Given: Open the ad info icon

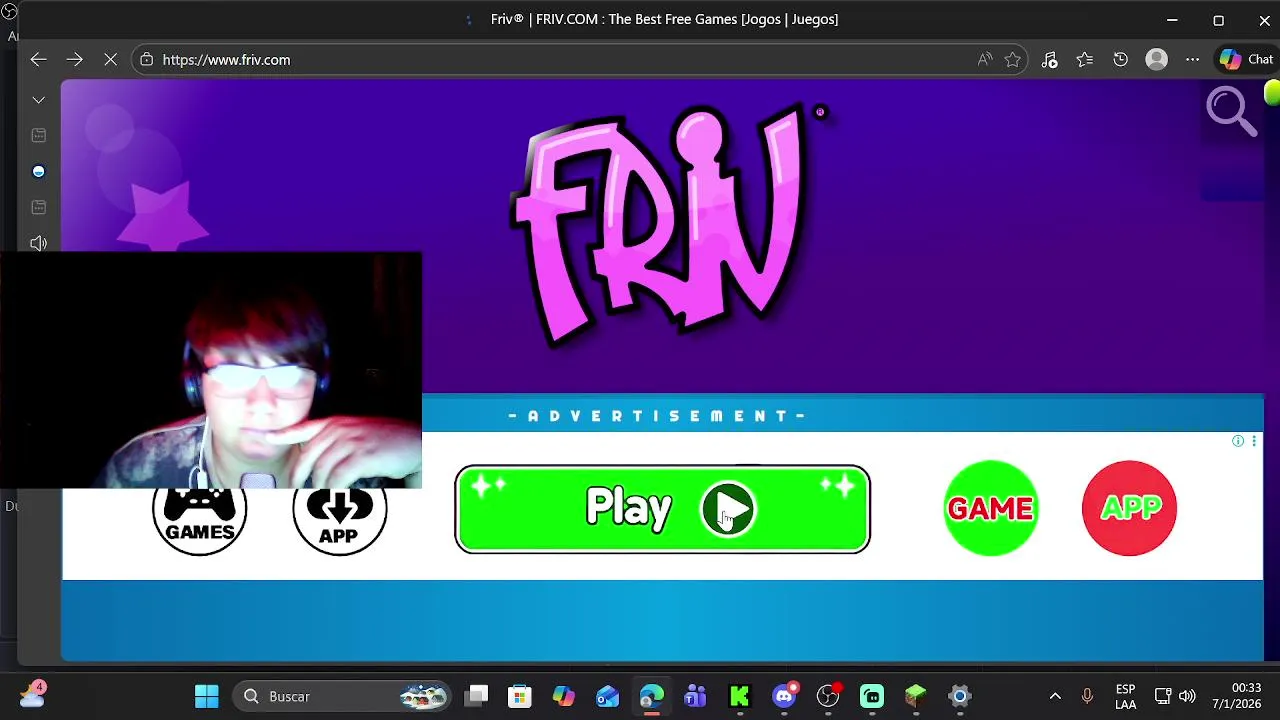Looking at the screenshot, I should coord(1238,441).
